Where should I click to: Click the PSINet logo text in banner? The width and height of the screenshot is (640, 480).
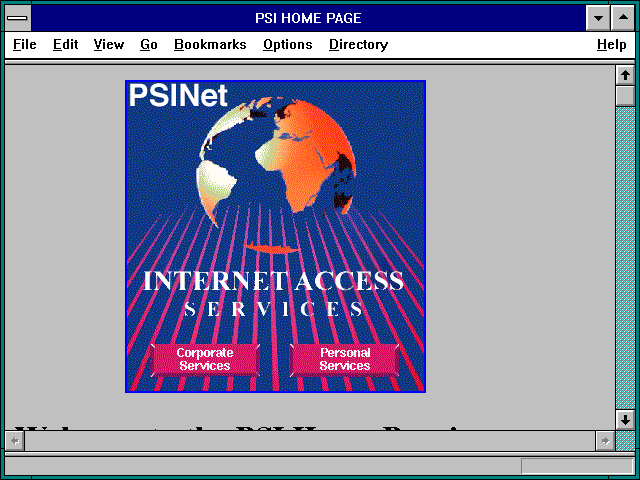(x=178, y=96)
